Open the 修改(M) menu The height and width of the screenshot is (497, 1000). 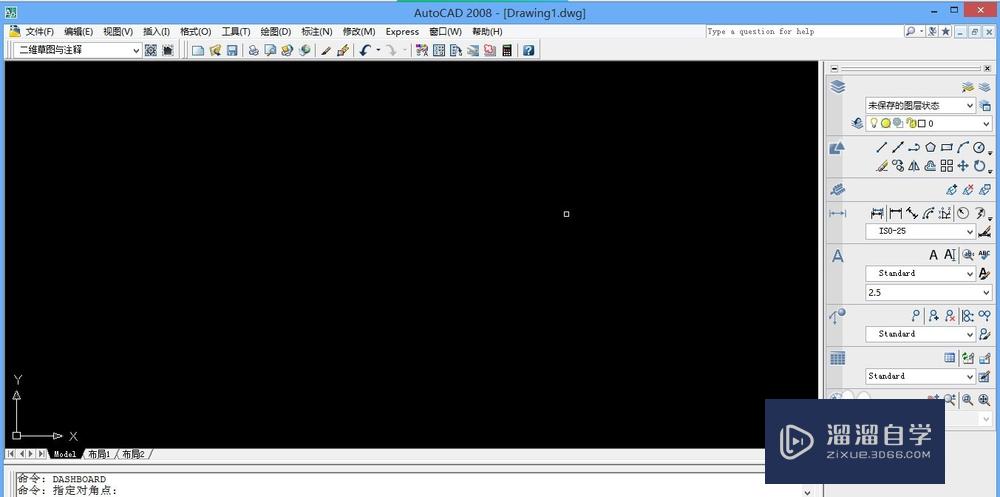click(359, 31)
